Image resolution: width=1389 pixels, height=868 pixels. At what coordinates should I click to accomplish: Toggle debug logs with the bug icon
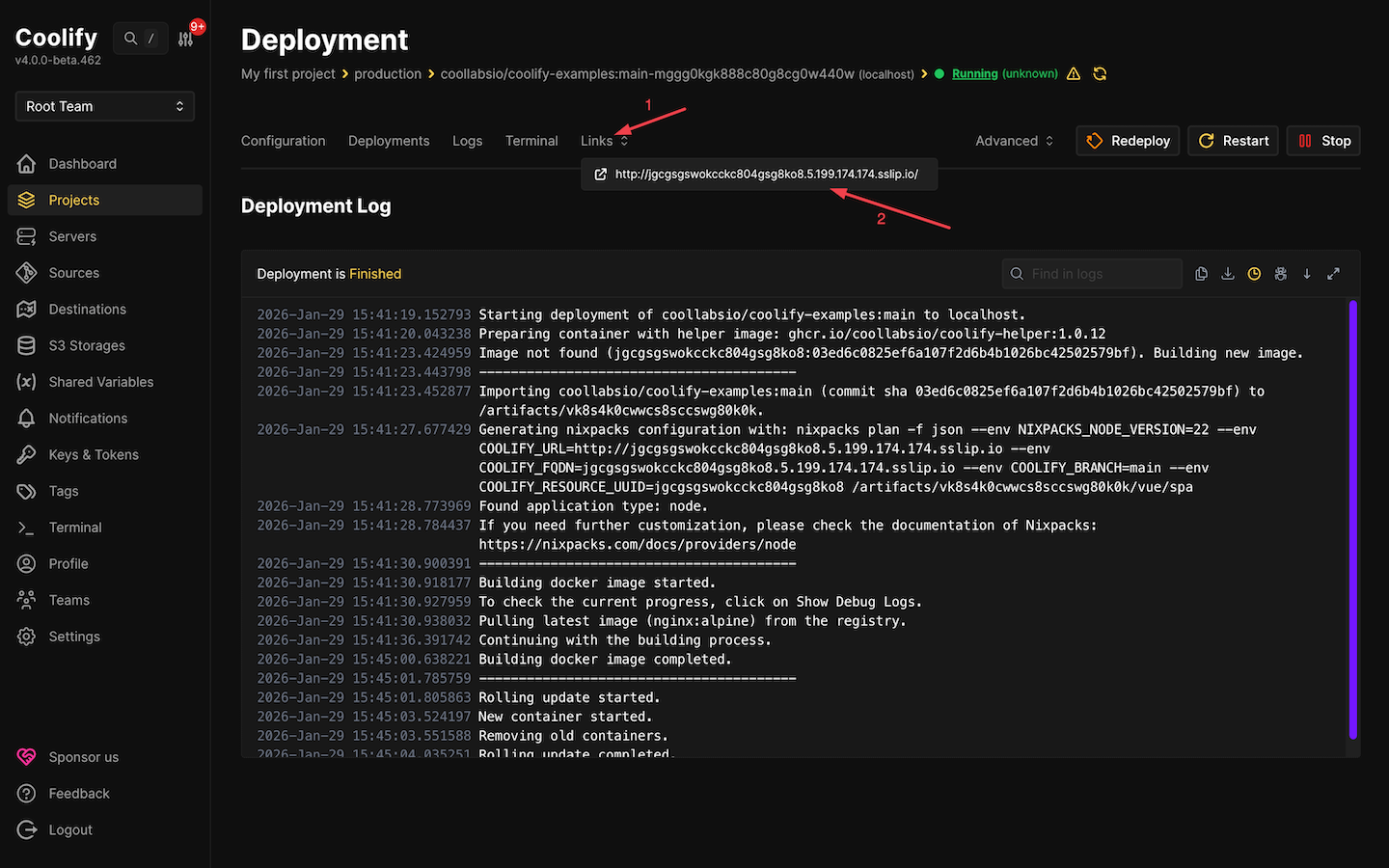coord(1280,273)
